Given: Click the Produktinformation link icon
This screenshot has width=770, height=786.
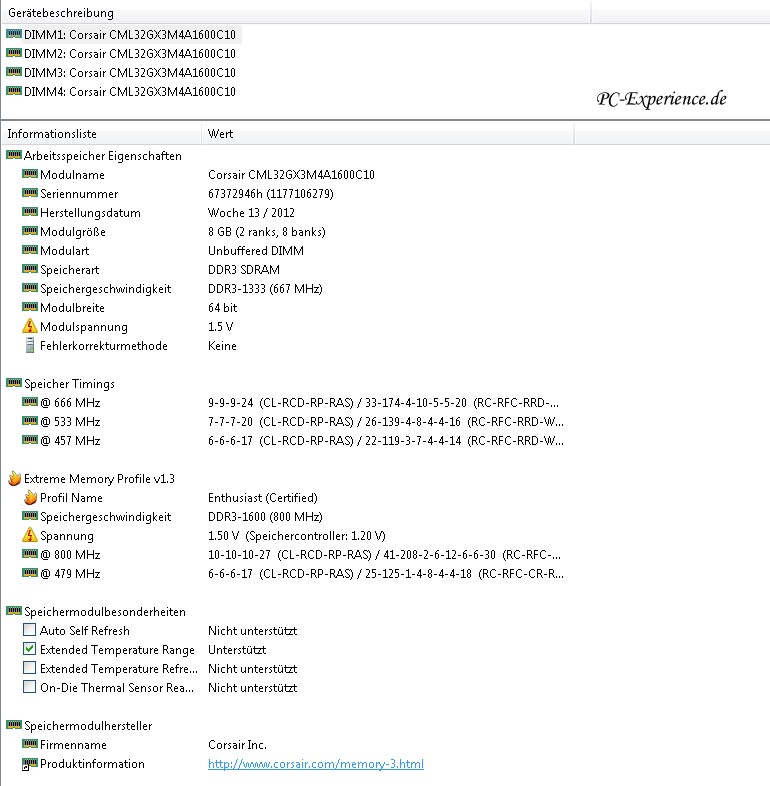Looking at the screenshot, I should coord(30,765).
